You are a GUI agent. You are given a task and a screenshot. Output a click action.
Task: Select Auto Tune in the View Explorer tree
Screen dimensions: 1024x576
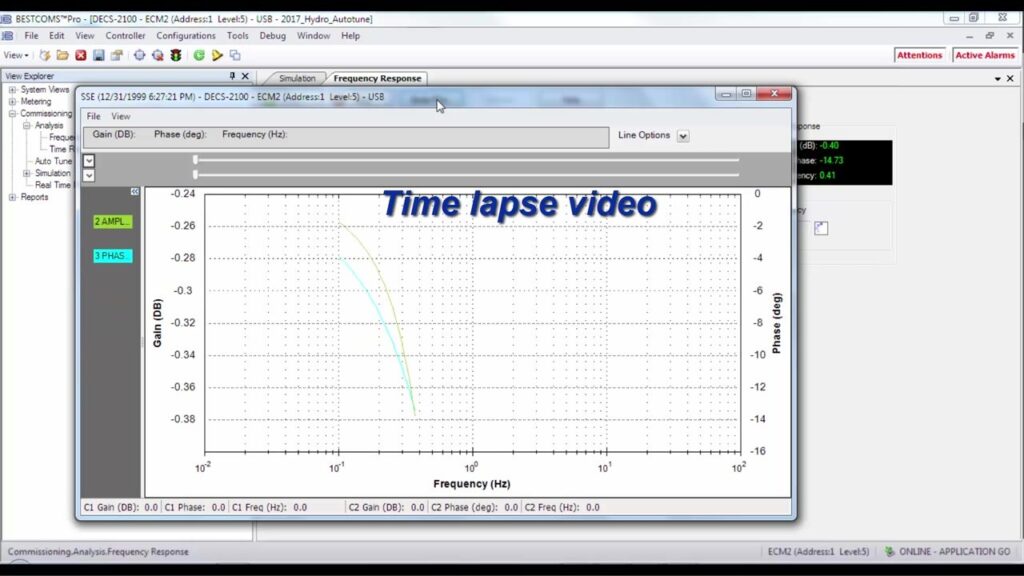(x=53, y=161)
